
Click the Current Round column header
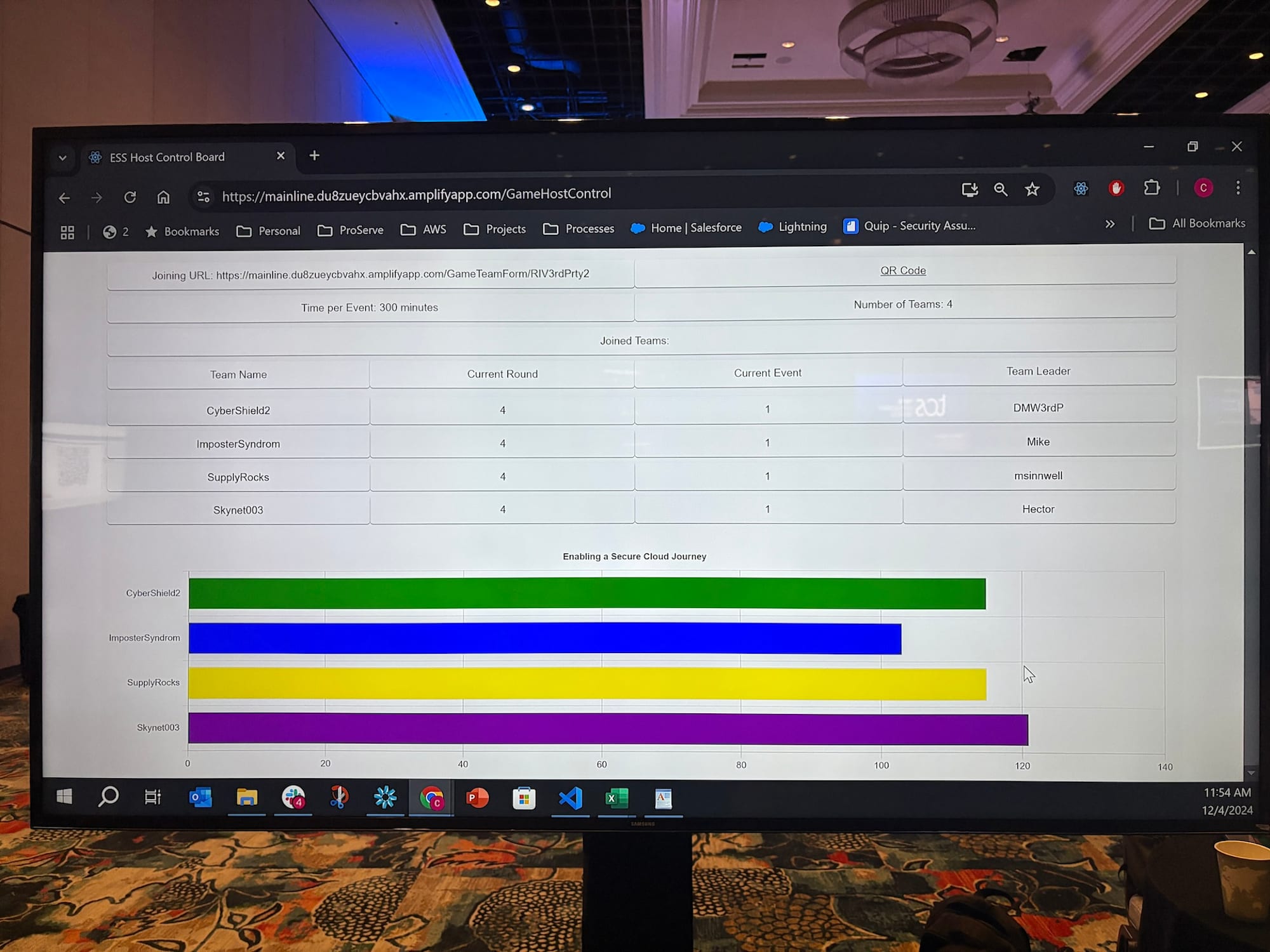click(x=502, y=374)
